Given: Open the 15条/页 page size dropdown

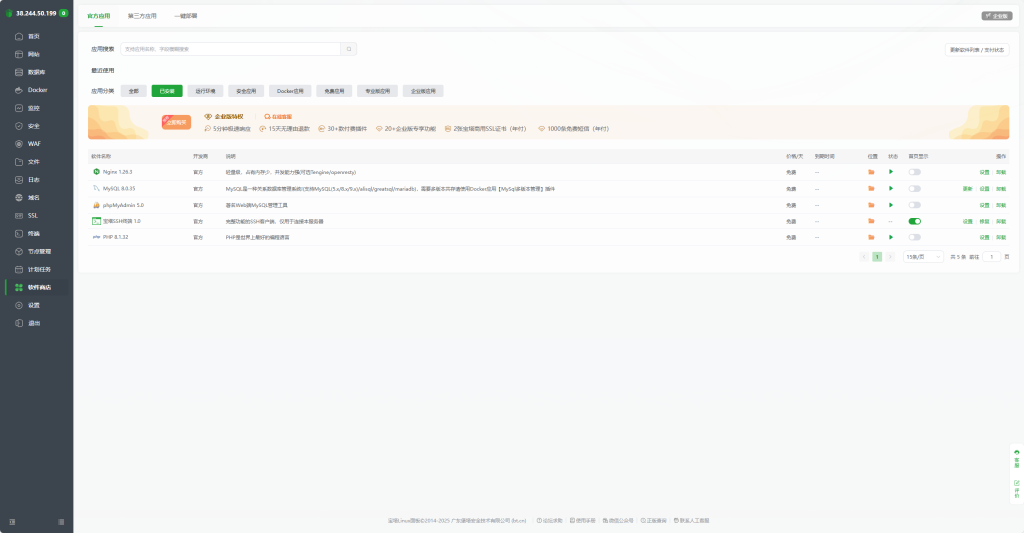Looking at the screenshot, I should pyautogui.click(x=923, y=257).
